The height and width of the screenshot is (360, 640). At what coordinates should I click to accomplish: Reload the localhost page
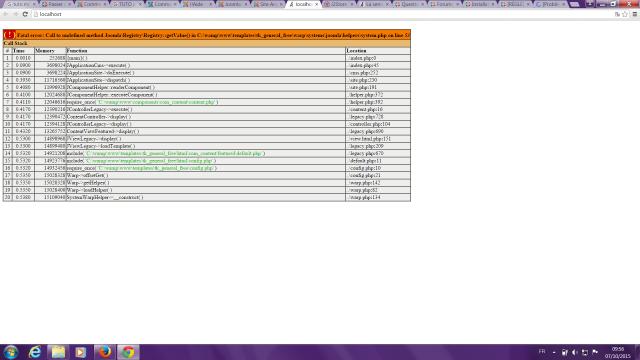(25, 14)
